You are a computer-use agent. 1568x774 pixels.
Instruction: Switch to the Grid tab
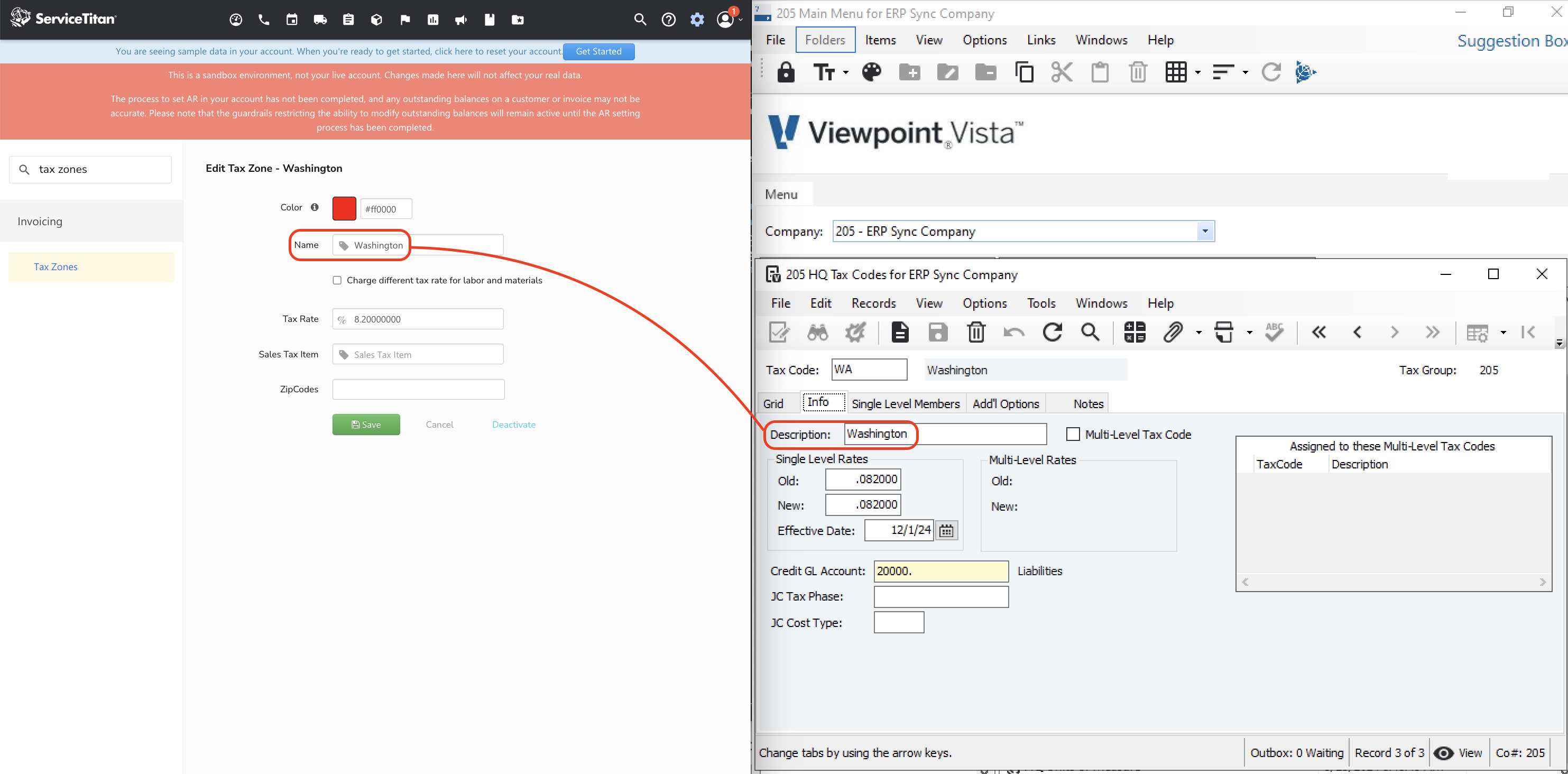(773, 404)
